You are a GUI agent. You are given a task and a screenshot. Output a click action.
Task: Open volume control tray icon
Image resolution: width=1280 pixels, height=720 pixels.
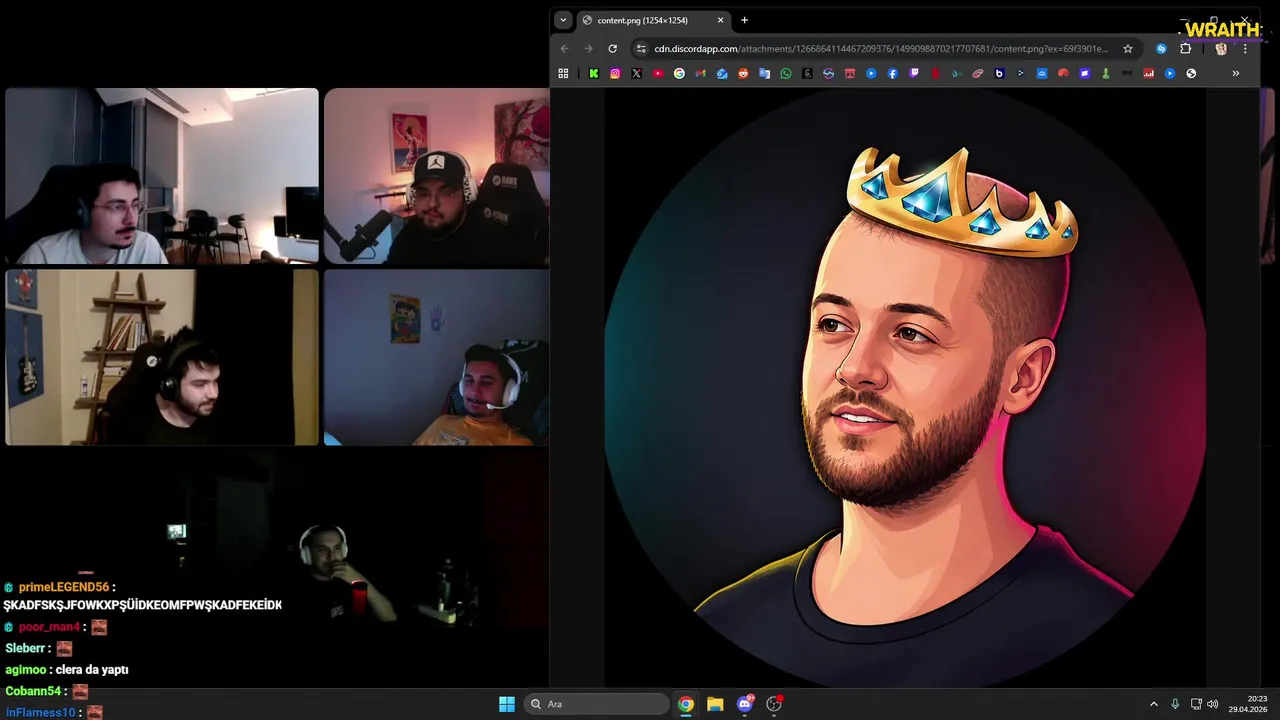click(1212, 704)
